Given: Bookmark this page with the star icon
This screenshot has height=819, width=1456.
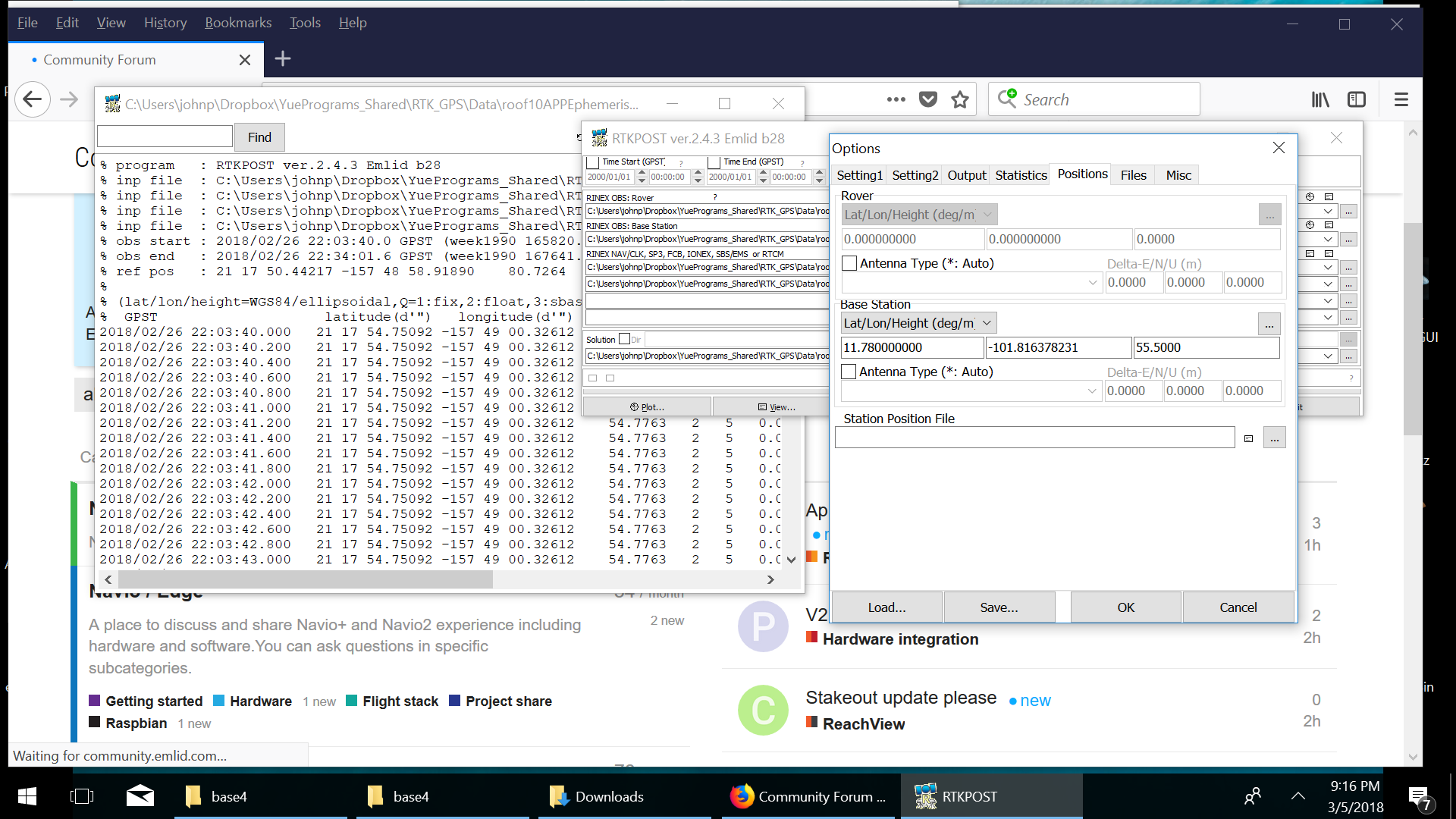Looking at the screenshot, I should coord(960,99).
